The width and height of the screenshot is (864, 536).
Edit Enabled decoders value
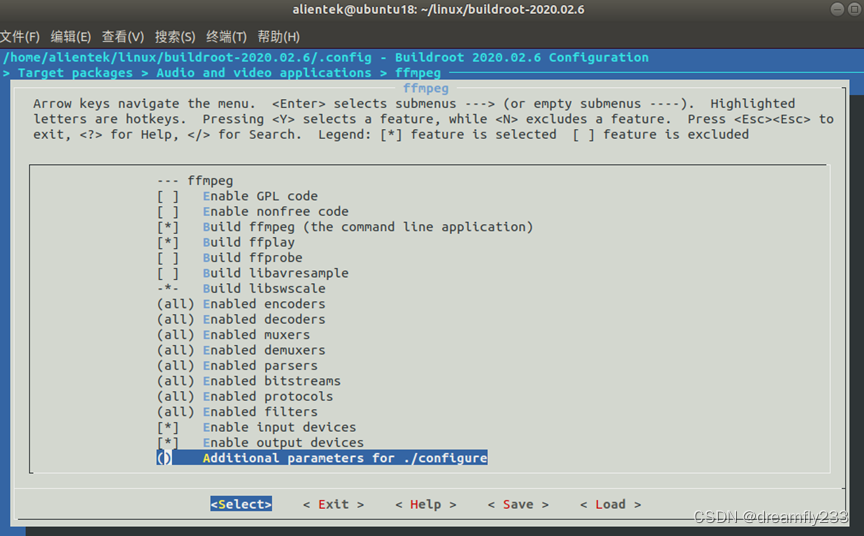coord(241,320)
